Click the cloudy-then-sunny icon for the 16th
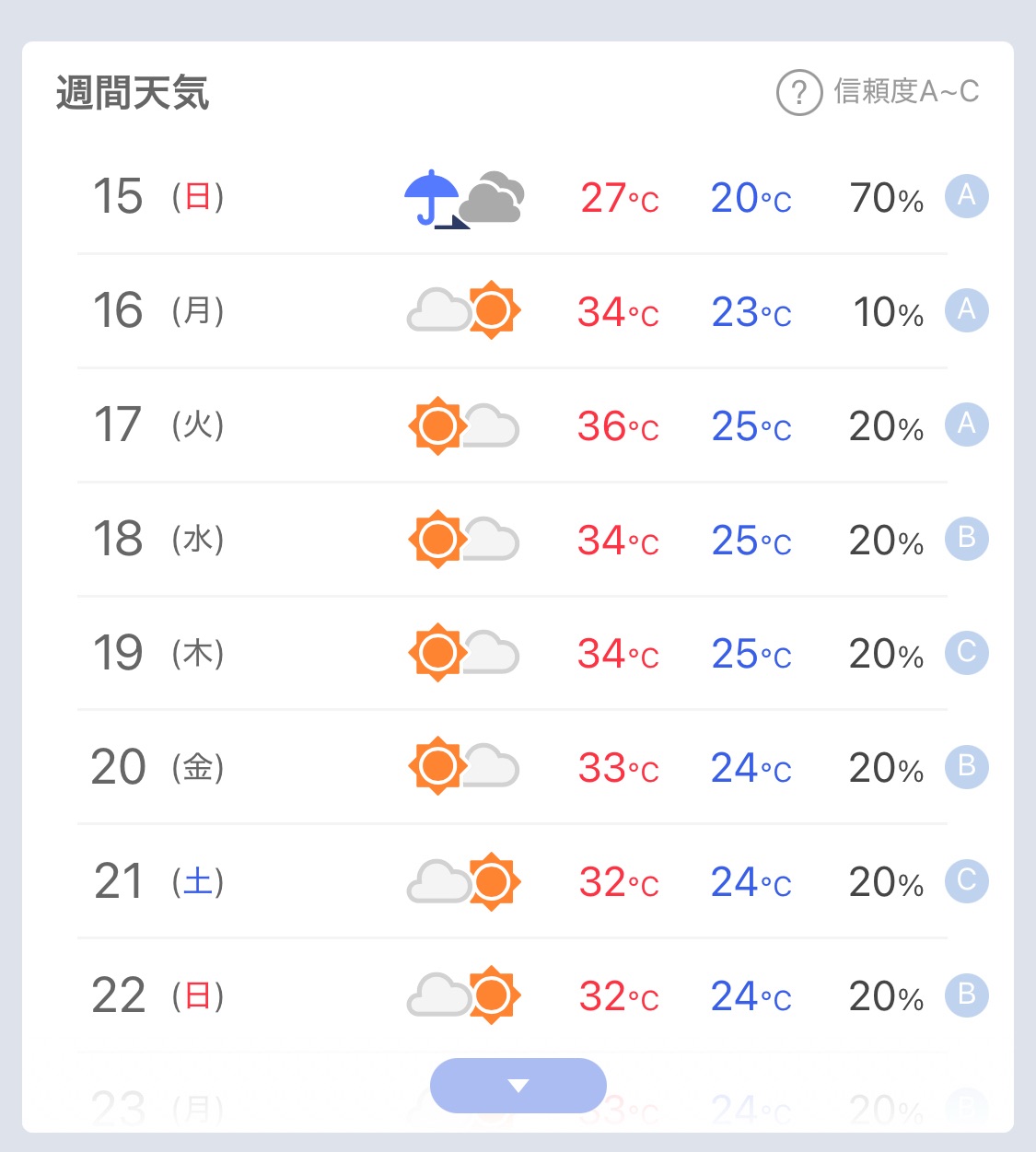This screenshot has width=1036, height=1152. pos(464,309)
